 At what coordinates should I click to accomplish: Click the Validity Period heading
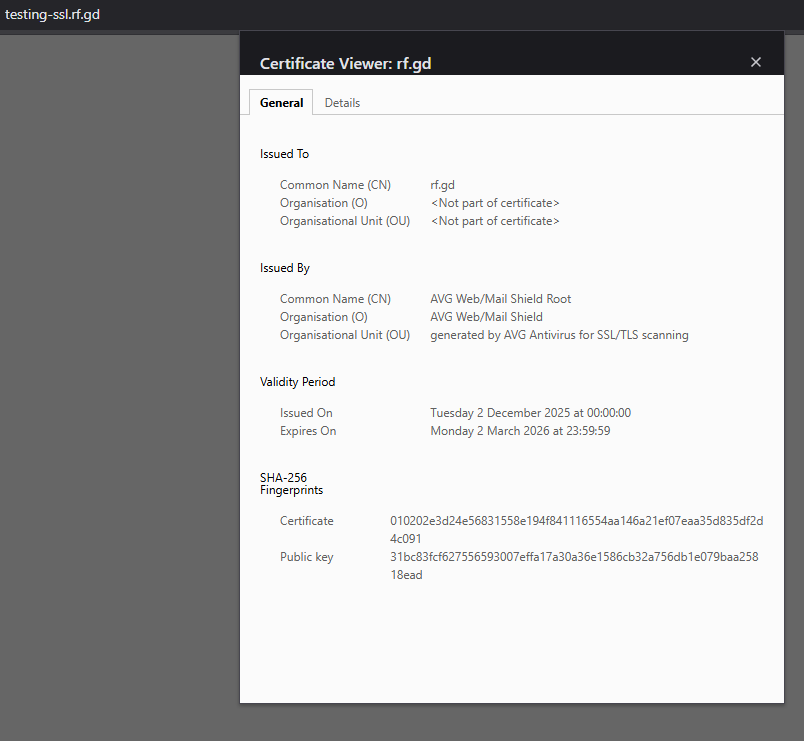tap(297, 382)
